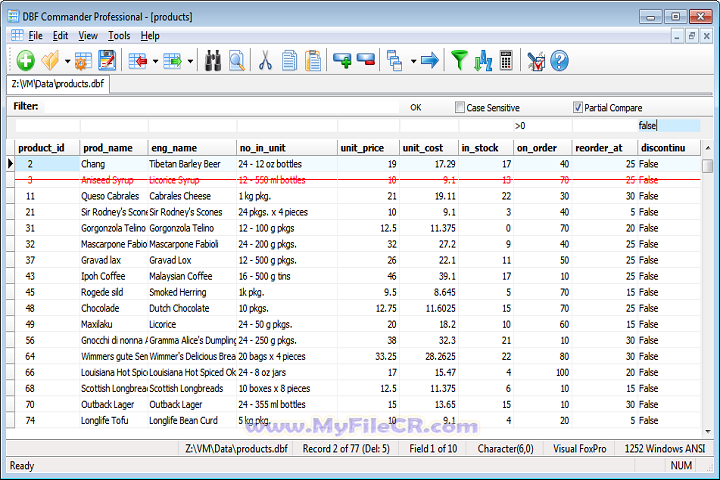Click 'Visual FoxPro' in the status bar
Image resolution: width=720 pixels, height=480 pixels.
click(579, 449)
